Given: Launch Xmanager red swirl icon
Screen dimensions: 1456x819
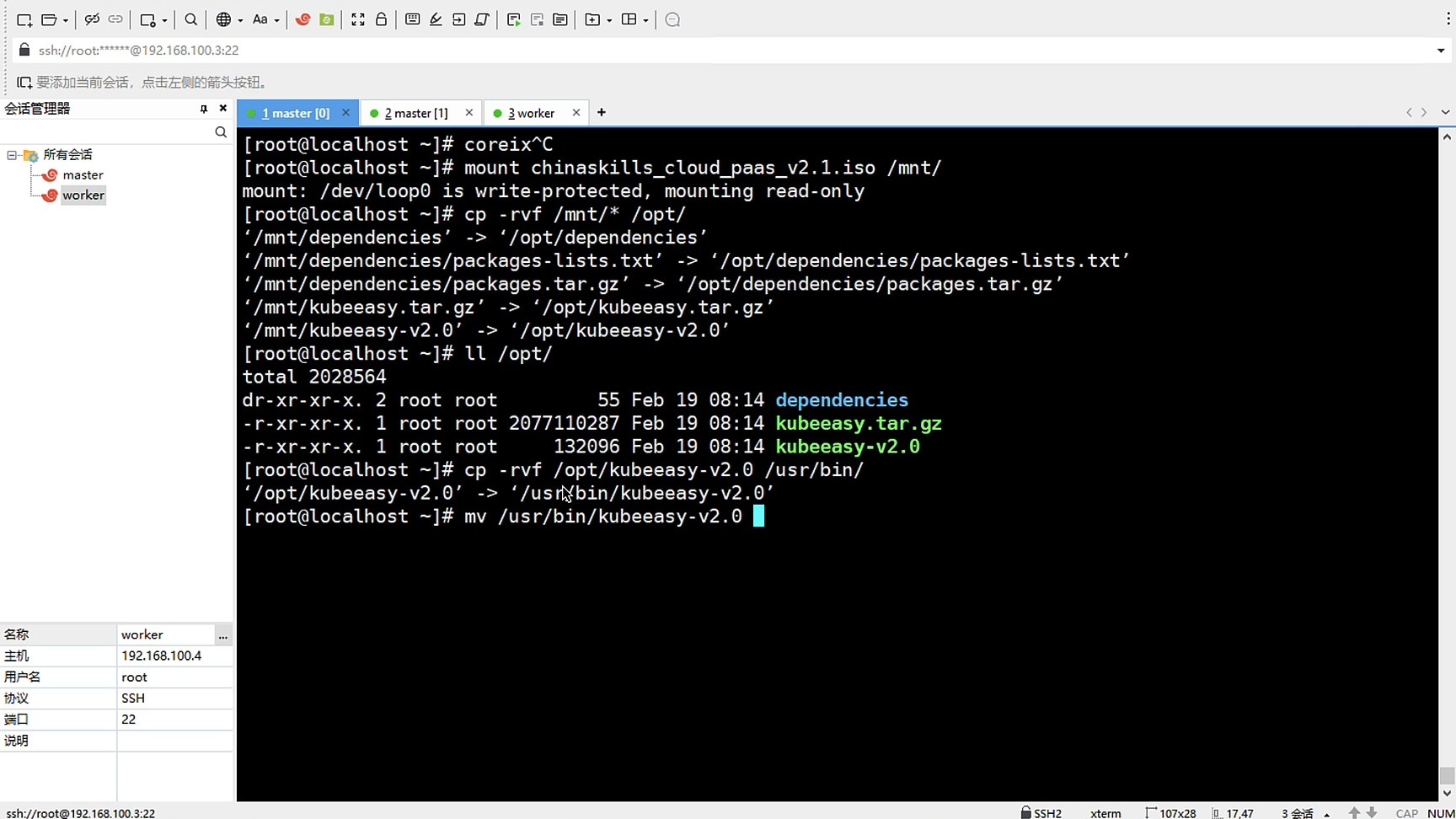Looking at the screenshot, I should click(x=302, y=19).
